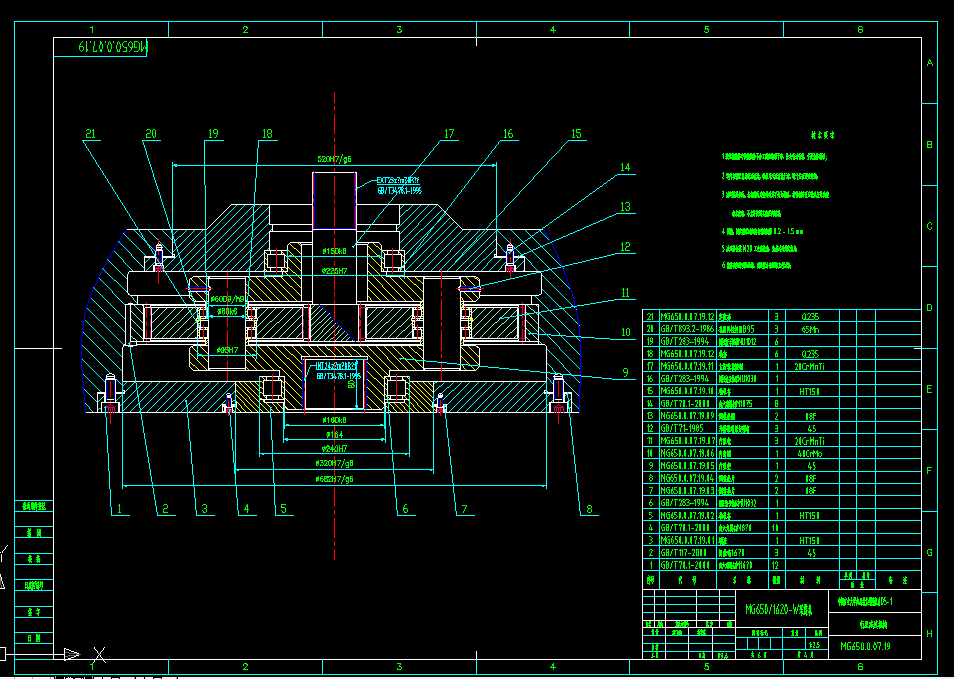Select zone letter E on right border
The width and height of the screenshot is (954, 679).
point(930,389)
